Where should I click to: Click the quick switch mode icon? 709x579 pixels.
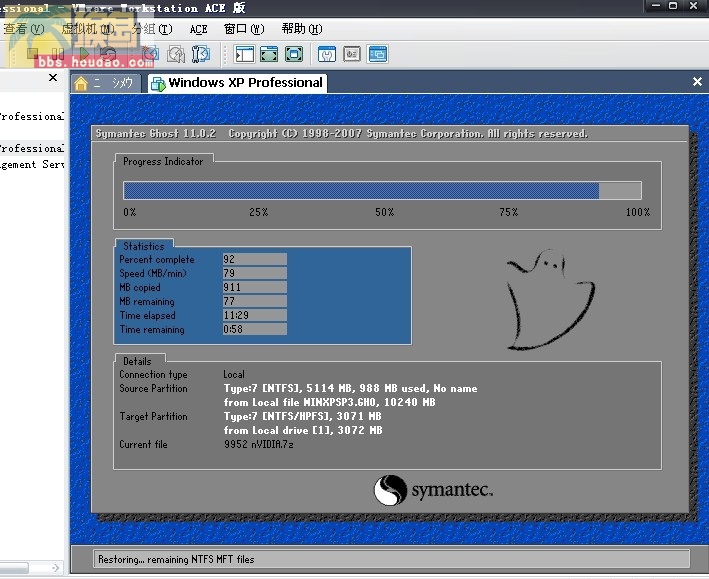[269, 54]
